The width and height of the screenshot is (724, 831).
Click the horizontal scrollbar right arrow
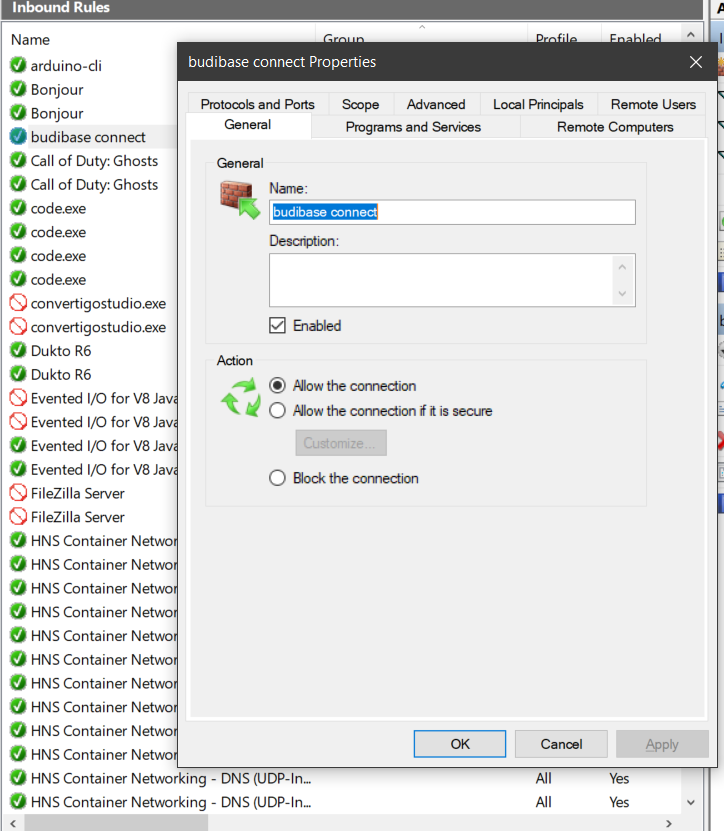(x=669, y=824)
